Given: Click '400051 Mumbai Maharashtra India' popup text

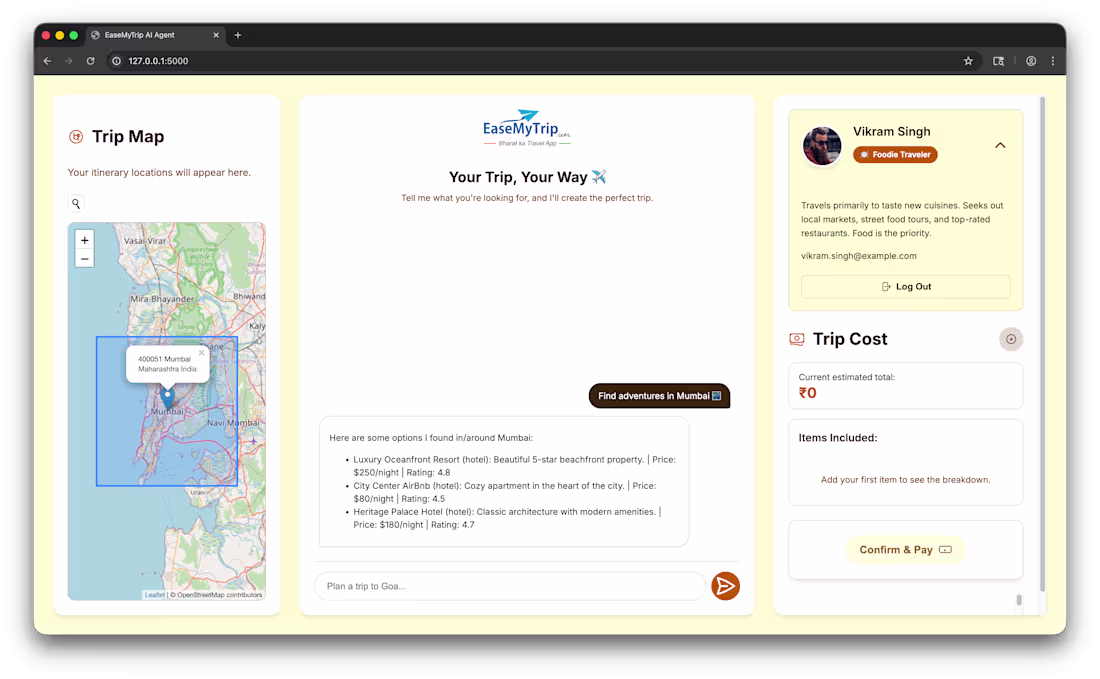Looking at the screenshot, I should (166, 363).
